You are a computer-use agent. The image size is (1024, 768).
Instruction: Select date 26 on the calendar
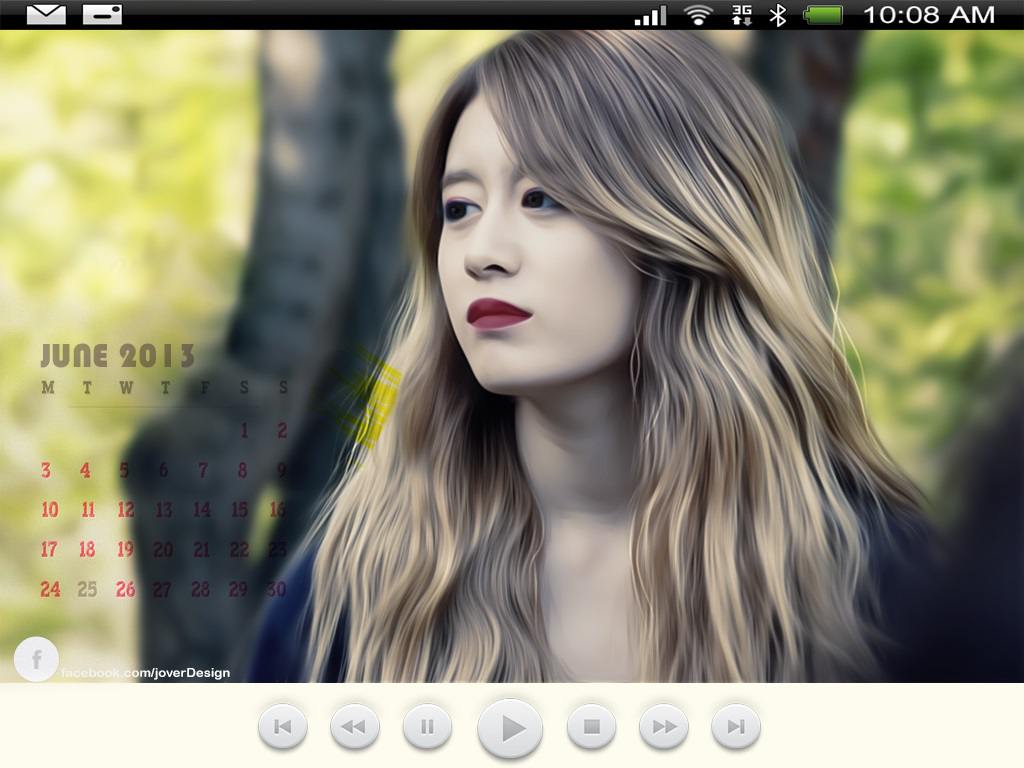coord(125,589)
